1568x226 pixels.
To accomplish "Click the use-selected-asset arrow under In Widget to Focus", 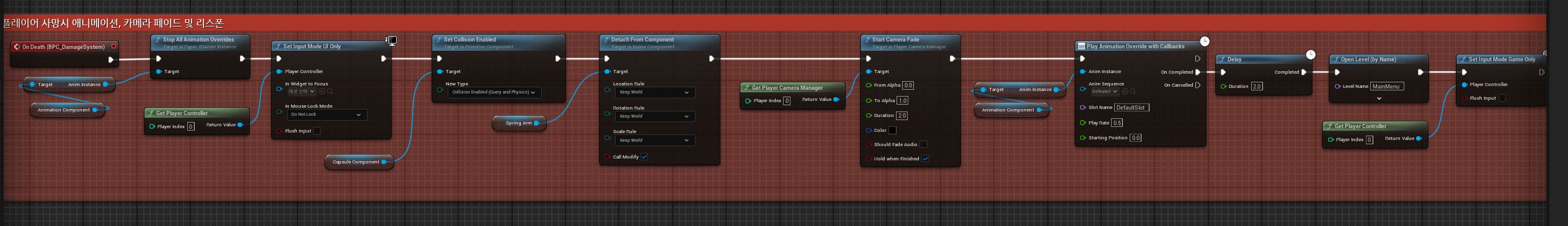I will click(322, 92).
